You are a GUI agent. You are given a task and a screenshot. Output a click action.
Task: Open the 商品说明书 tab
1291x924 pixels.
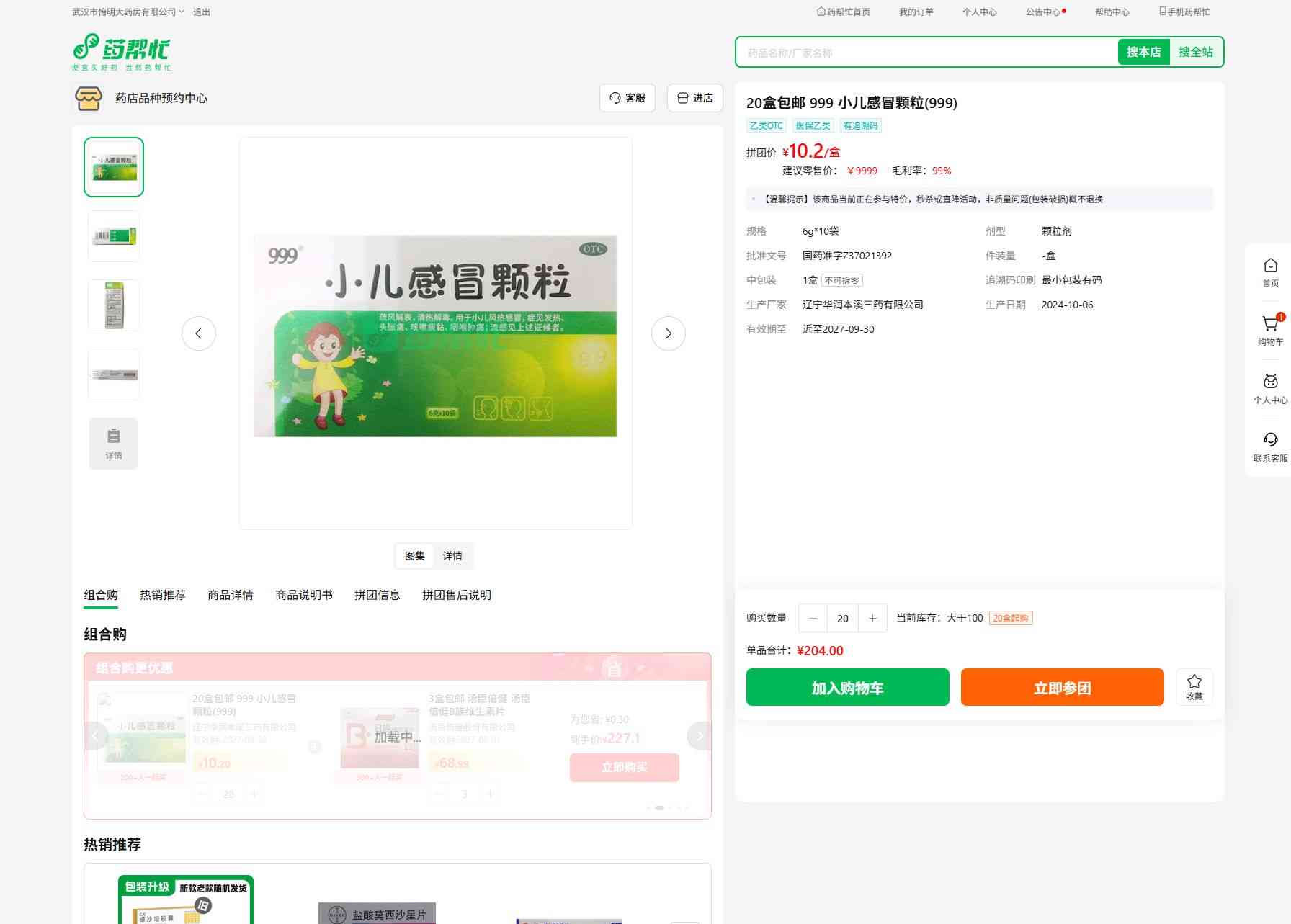click(303, 595)
